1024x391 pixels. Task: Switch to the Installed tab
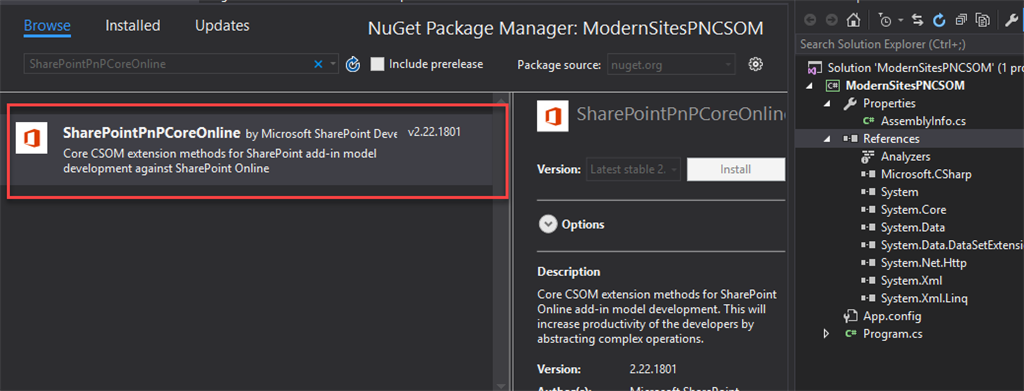point(133,26)
